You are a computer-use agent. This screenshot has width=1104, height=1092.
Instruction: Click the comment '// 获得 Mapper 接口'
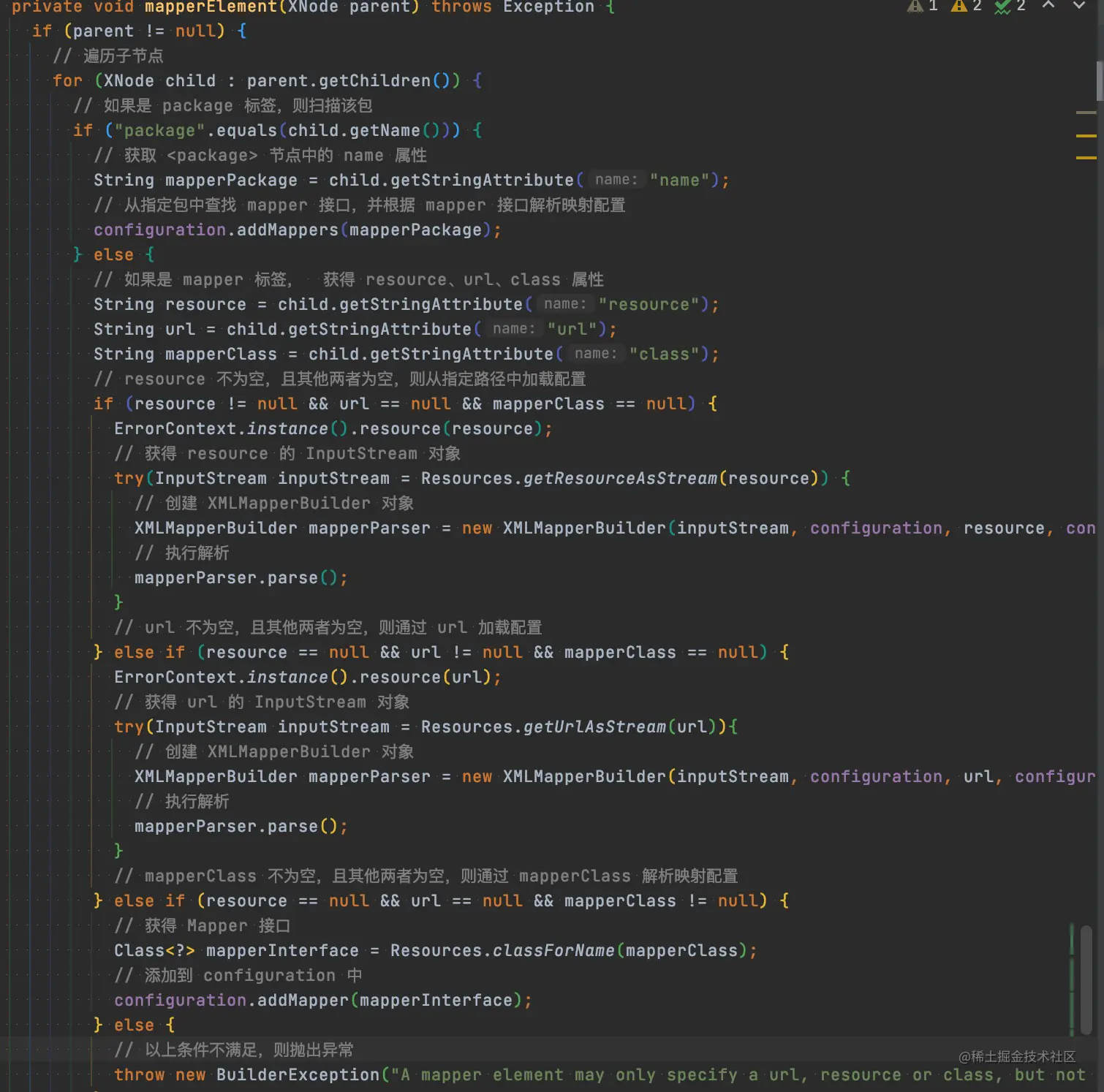tap(203, 925)
